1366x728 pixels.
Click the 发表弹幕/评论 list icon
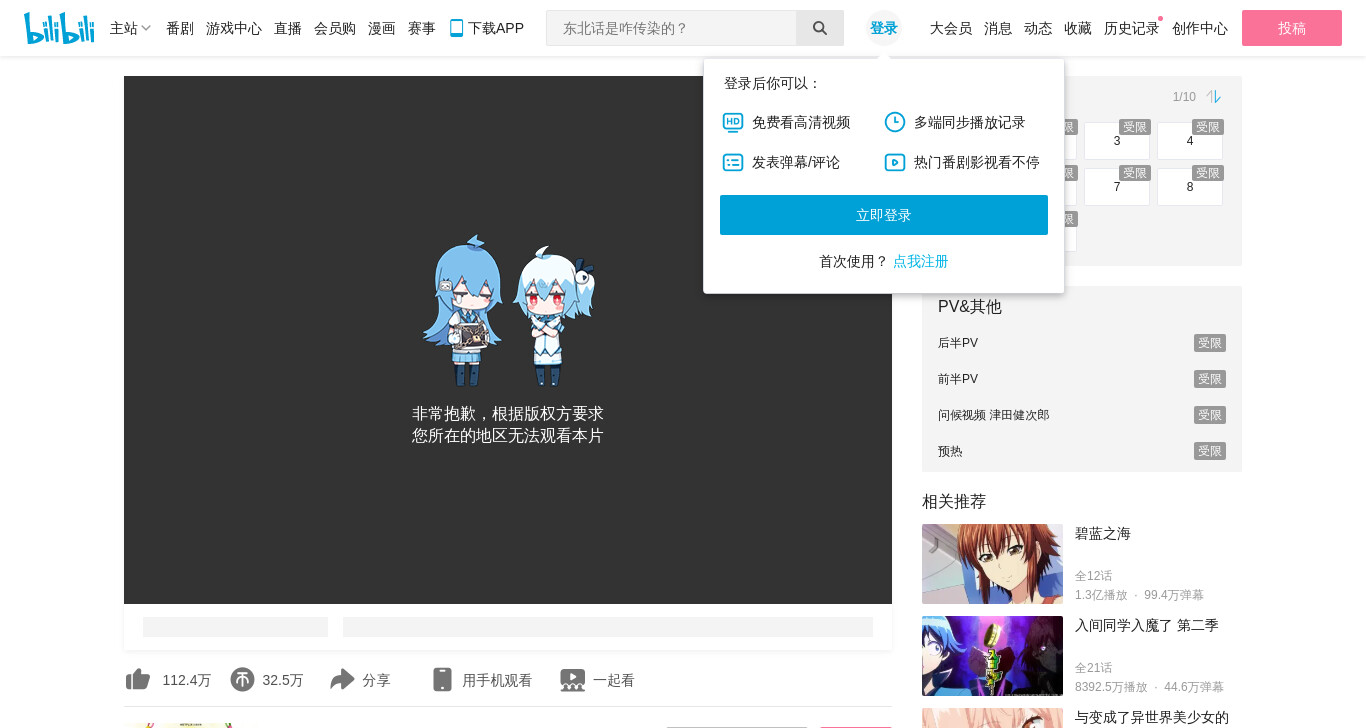click(x=733, y=162)
